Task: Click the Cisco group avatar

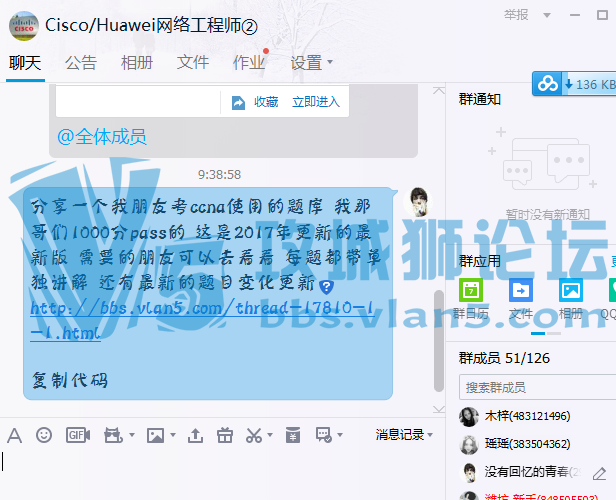Action: 24,26
